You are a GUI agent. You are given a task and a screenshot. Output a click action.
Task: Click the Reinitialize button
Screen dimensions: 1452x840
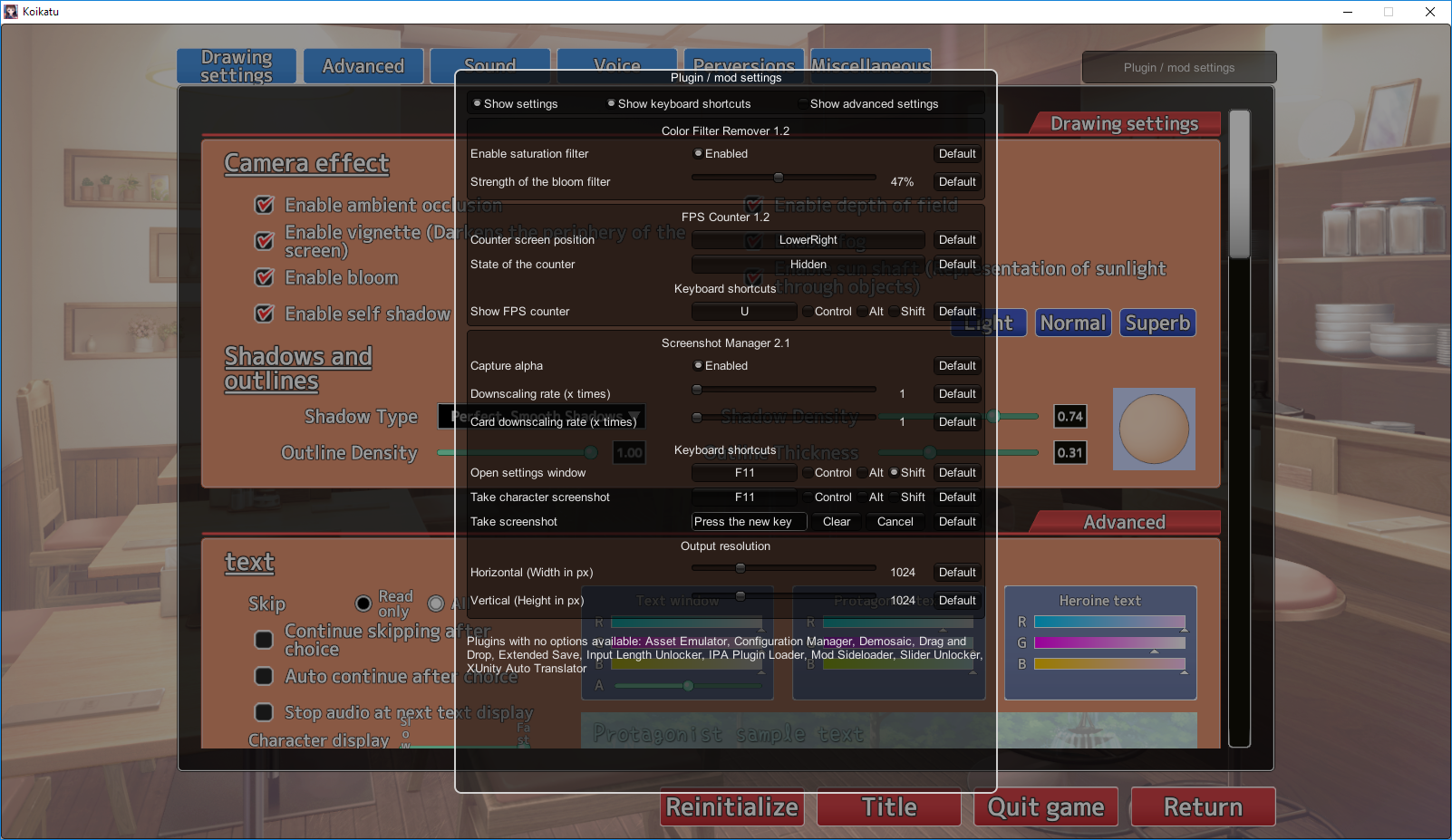pyautogui.click(x=732, y=807)
